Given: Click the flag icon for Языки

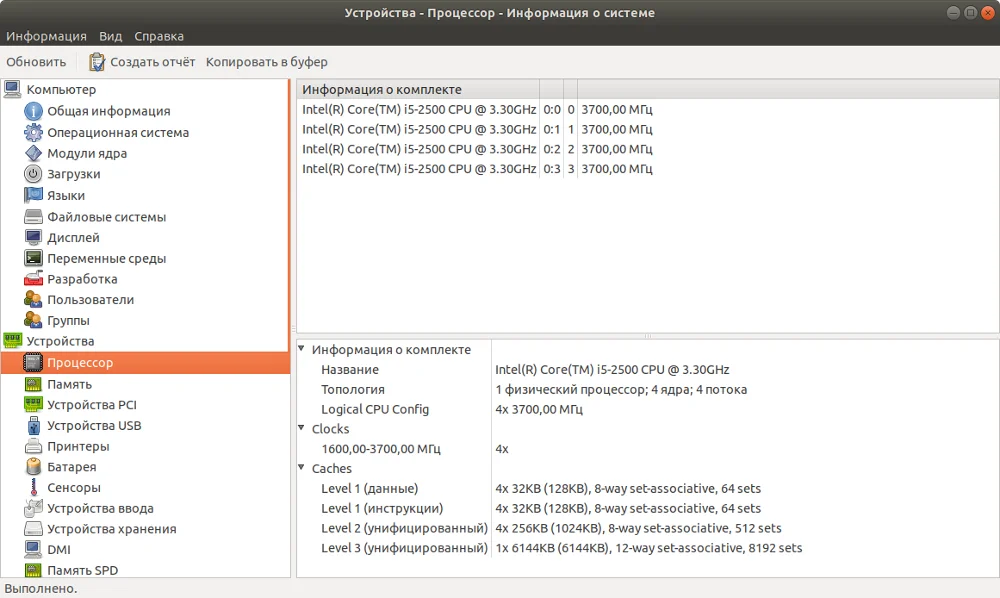Looking at the screenshot, I should pyautogui.click(x=33, y=195).
